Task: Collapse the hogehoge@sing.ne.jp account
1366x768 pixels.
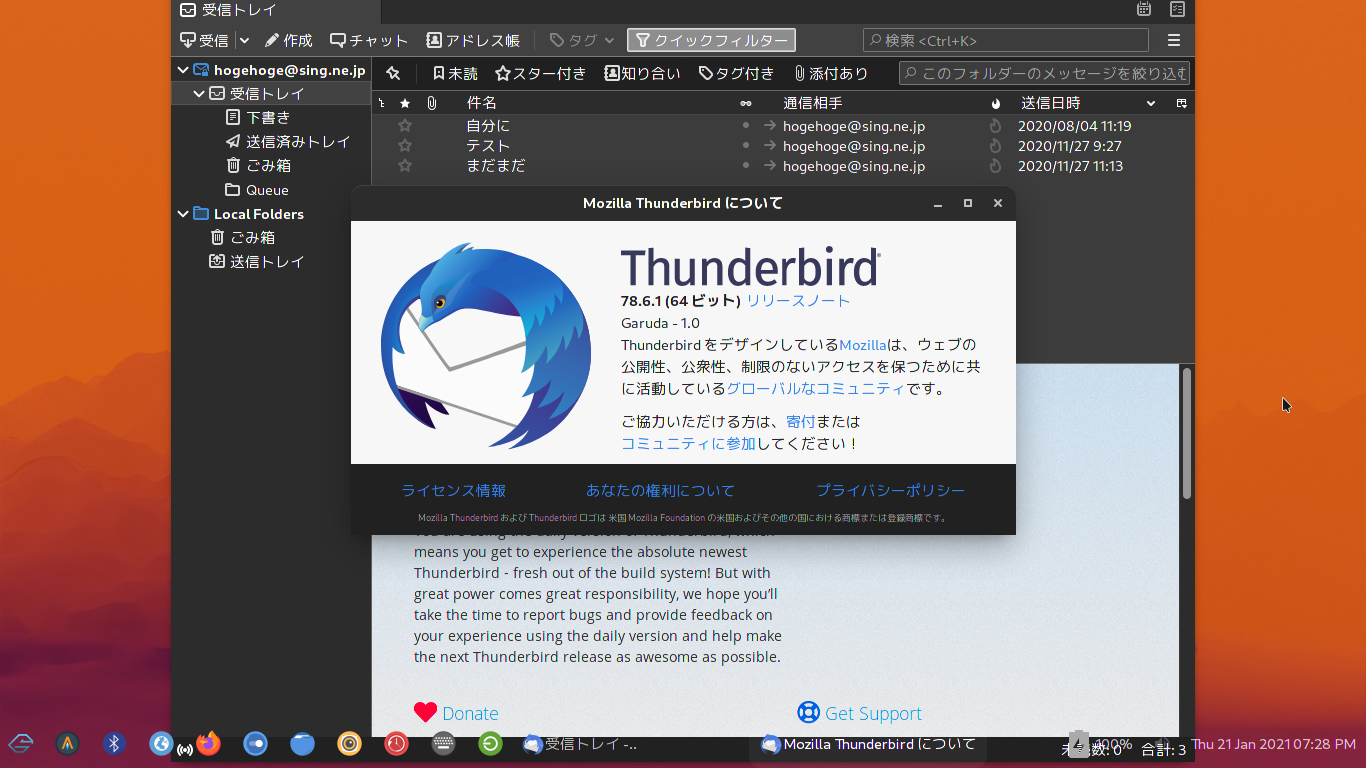Action: coord(183,70)
